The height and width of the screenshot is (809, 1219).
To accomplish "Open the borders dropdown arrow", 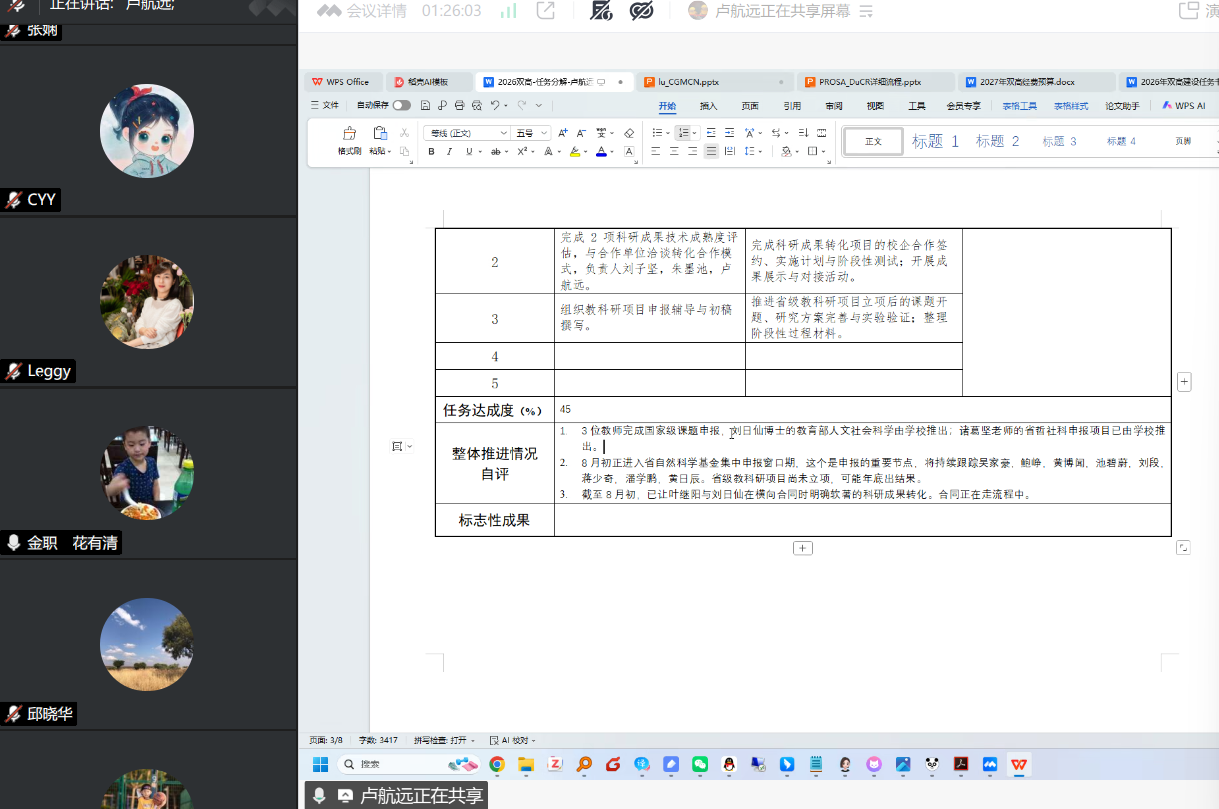I will [x=824, y=152].
